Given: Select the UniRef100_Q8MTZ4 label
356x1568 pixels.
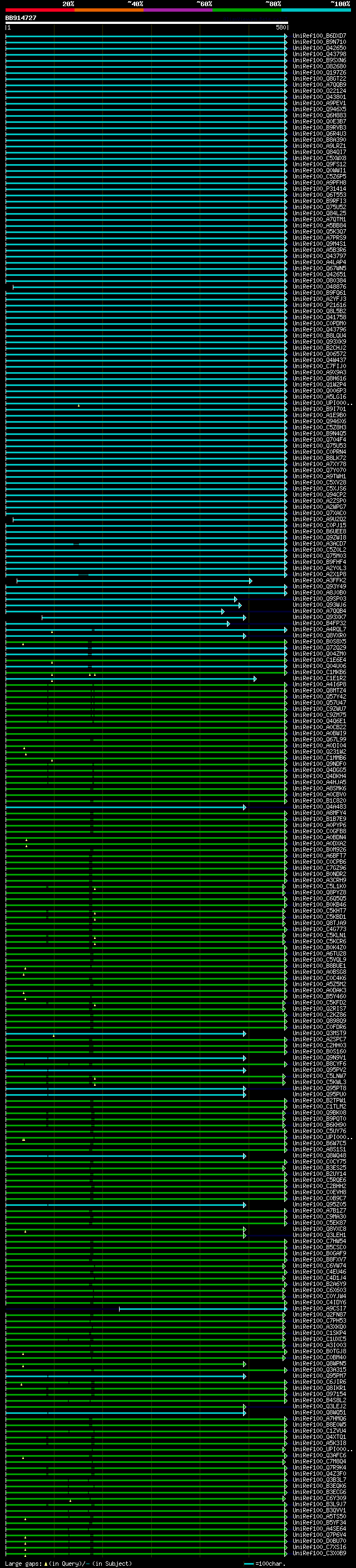Looking at the screenshot, I should (x=319, y=691).
